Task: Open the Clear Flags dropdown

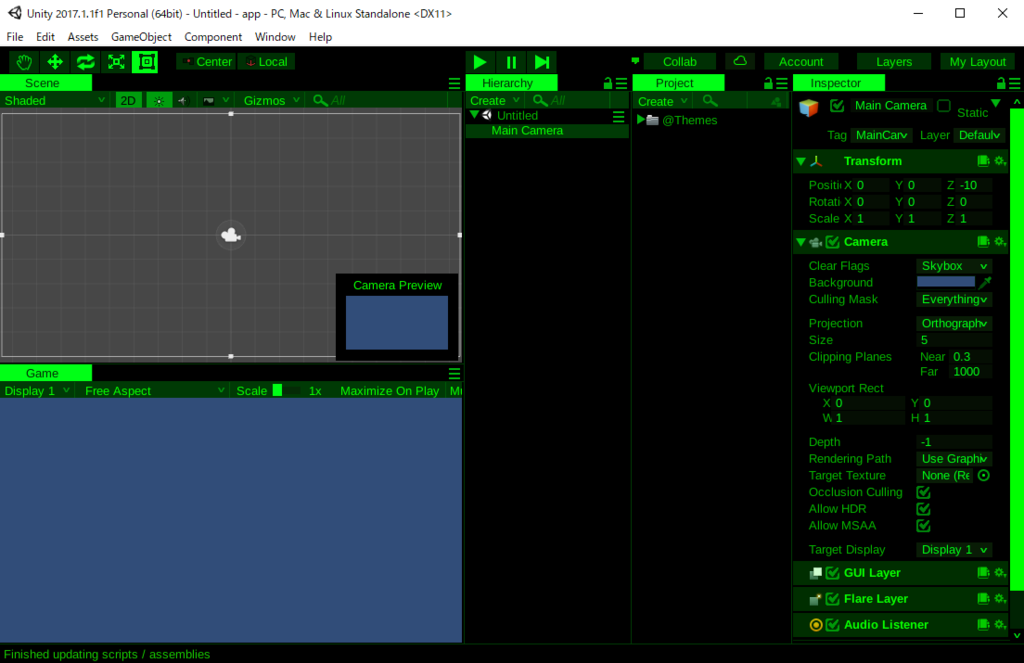Action: 952,265
